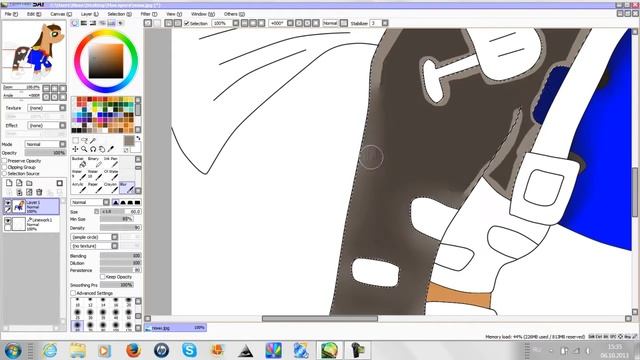
Task: Select the Bucket tool
Action: click(x=78, y=162)
